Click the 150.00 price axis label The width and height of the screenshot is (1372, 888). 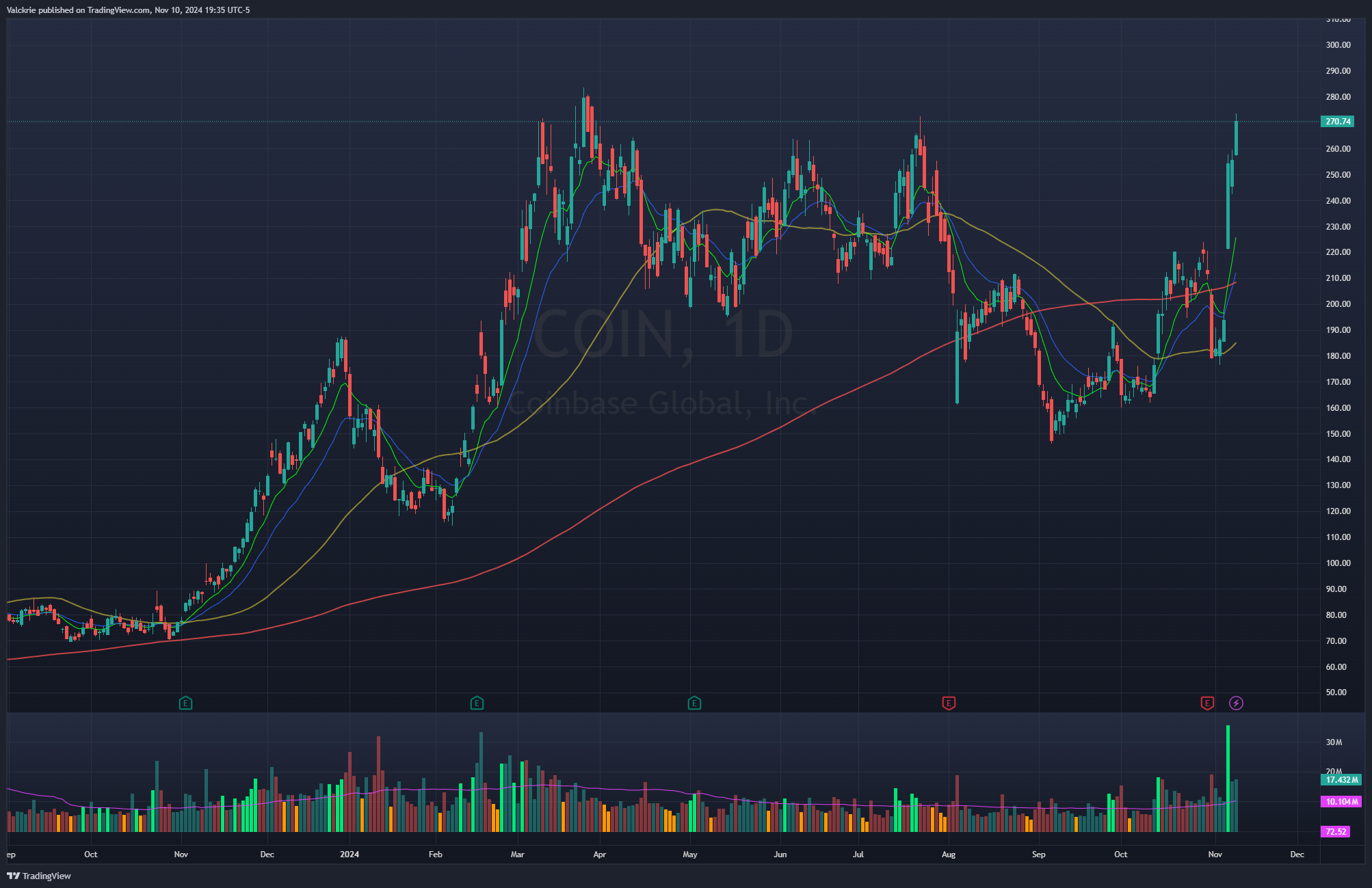point(1338,434)
